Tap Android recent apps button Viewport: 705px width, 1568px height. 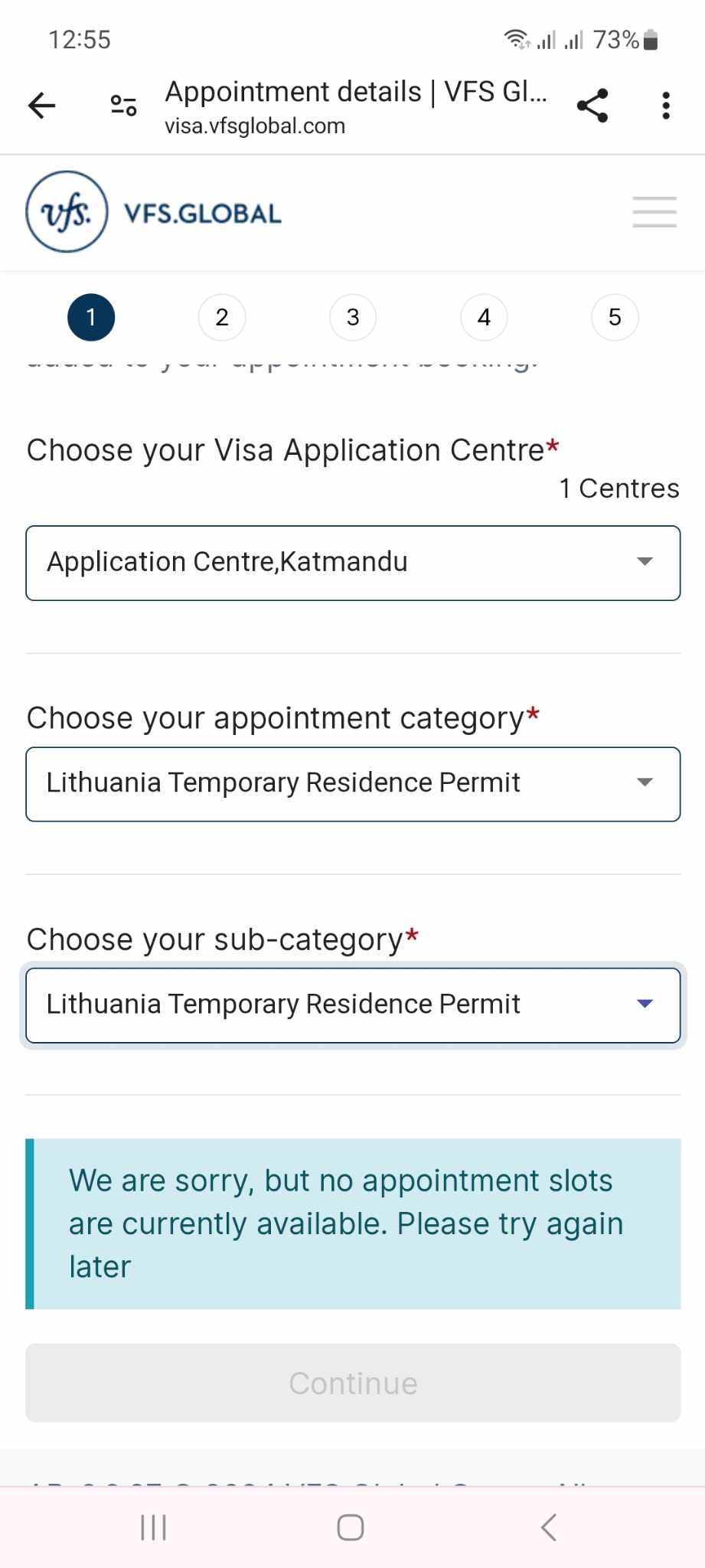tap(154, 1527)
